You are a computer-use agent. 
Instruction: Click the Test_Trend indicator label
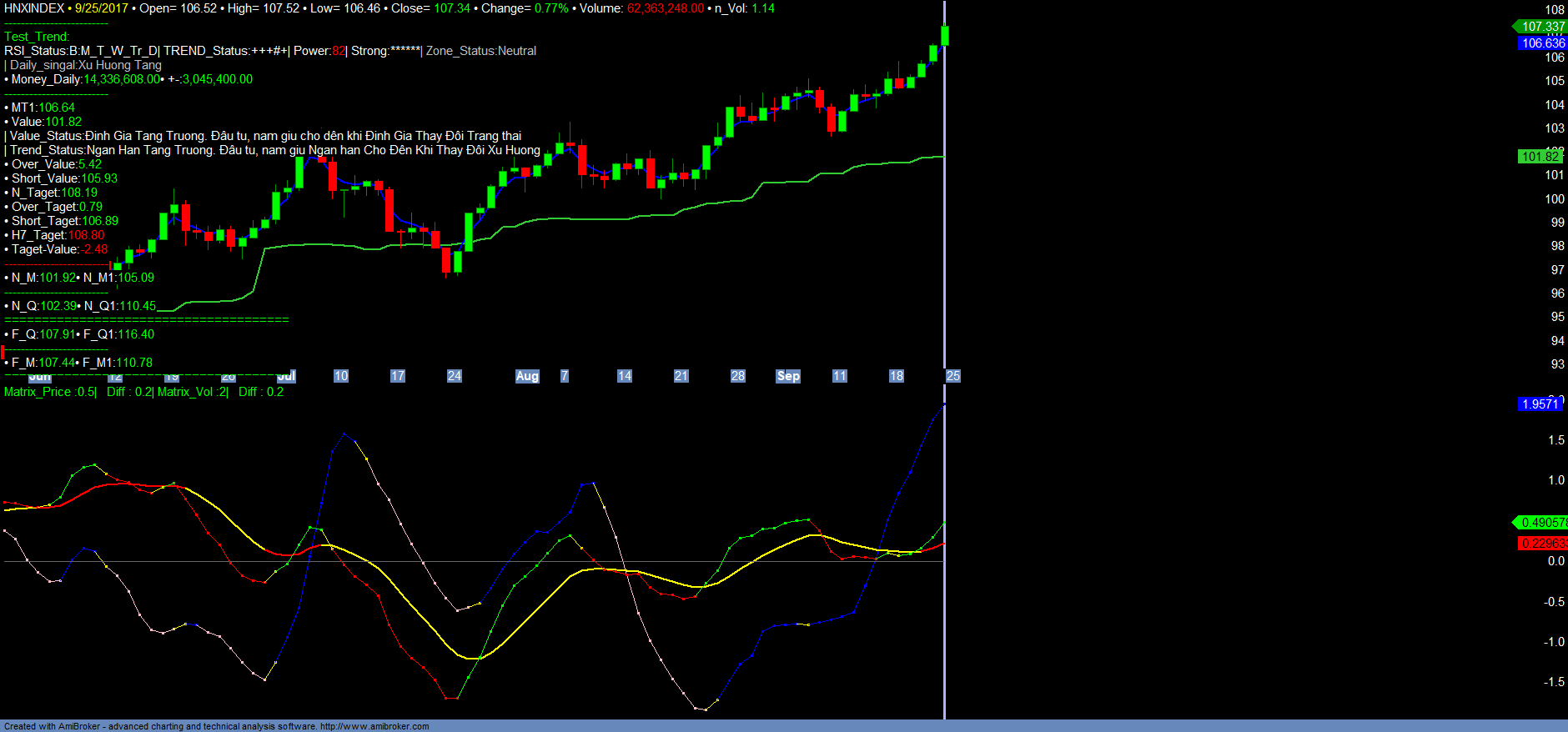click(37, 37)
